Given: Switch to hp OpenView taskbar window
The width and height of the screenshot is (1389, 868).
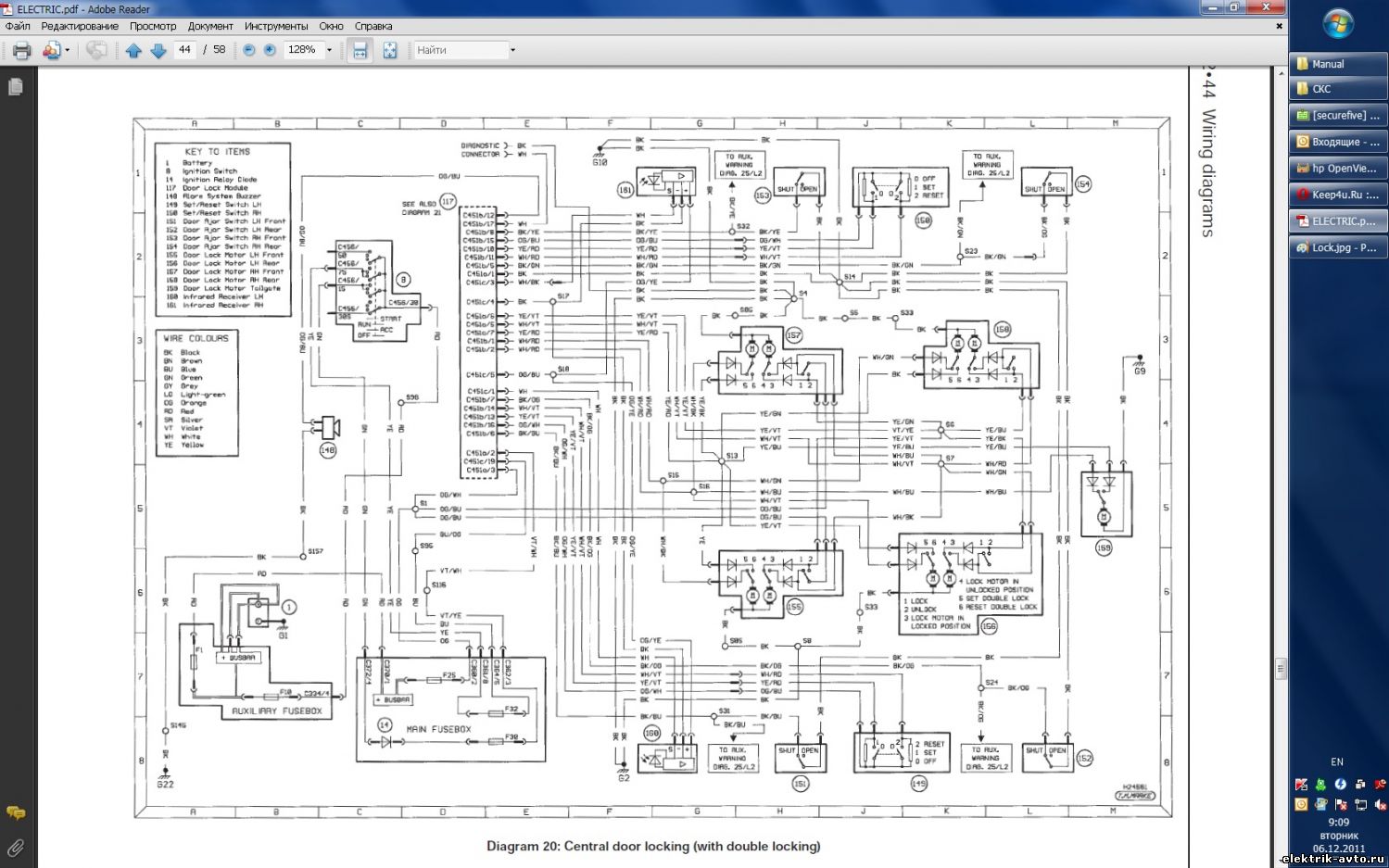Looking at the screenshot, I should pos(1338,169).
